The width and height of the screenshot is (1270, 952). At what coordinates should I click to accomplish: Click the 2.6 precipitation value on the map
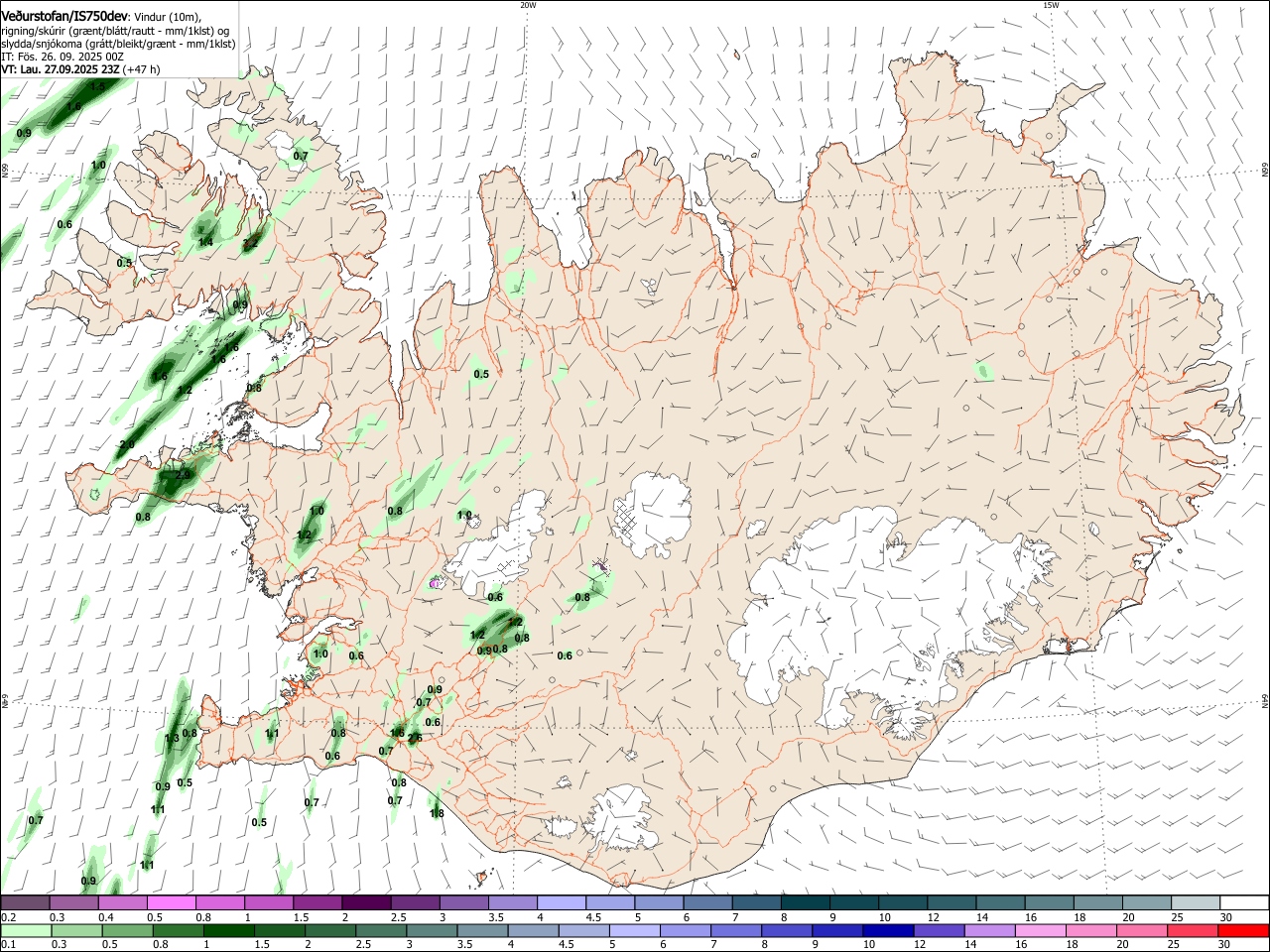pyautogui.click(x=415, y=737)
